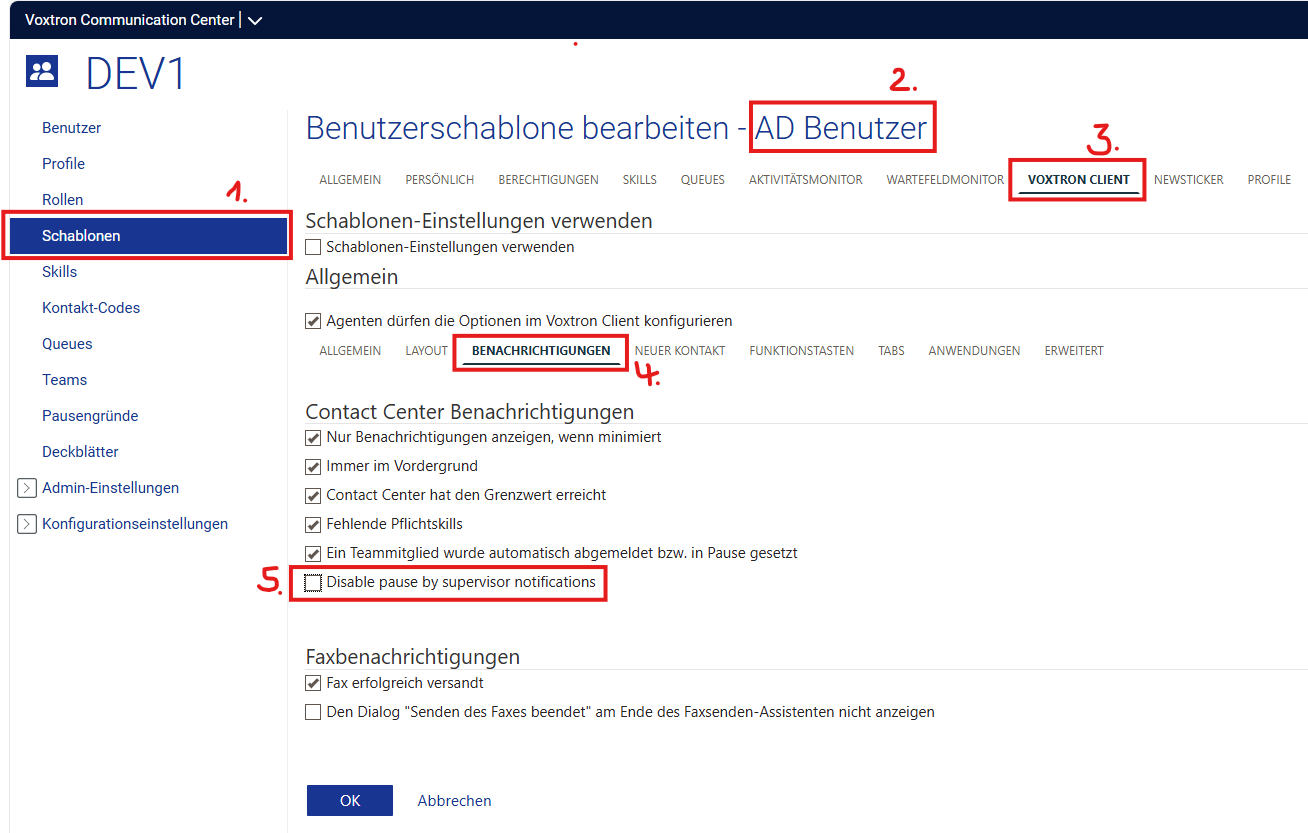The width and height of the screenshot is (1308, 833).
Task: Open the Voxtron Communication Center dropdown
Action: [x=254, y=20]
